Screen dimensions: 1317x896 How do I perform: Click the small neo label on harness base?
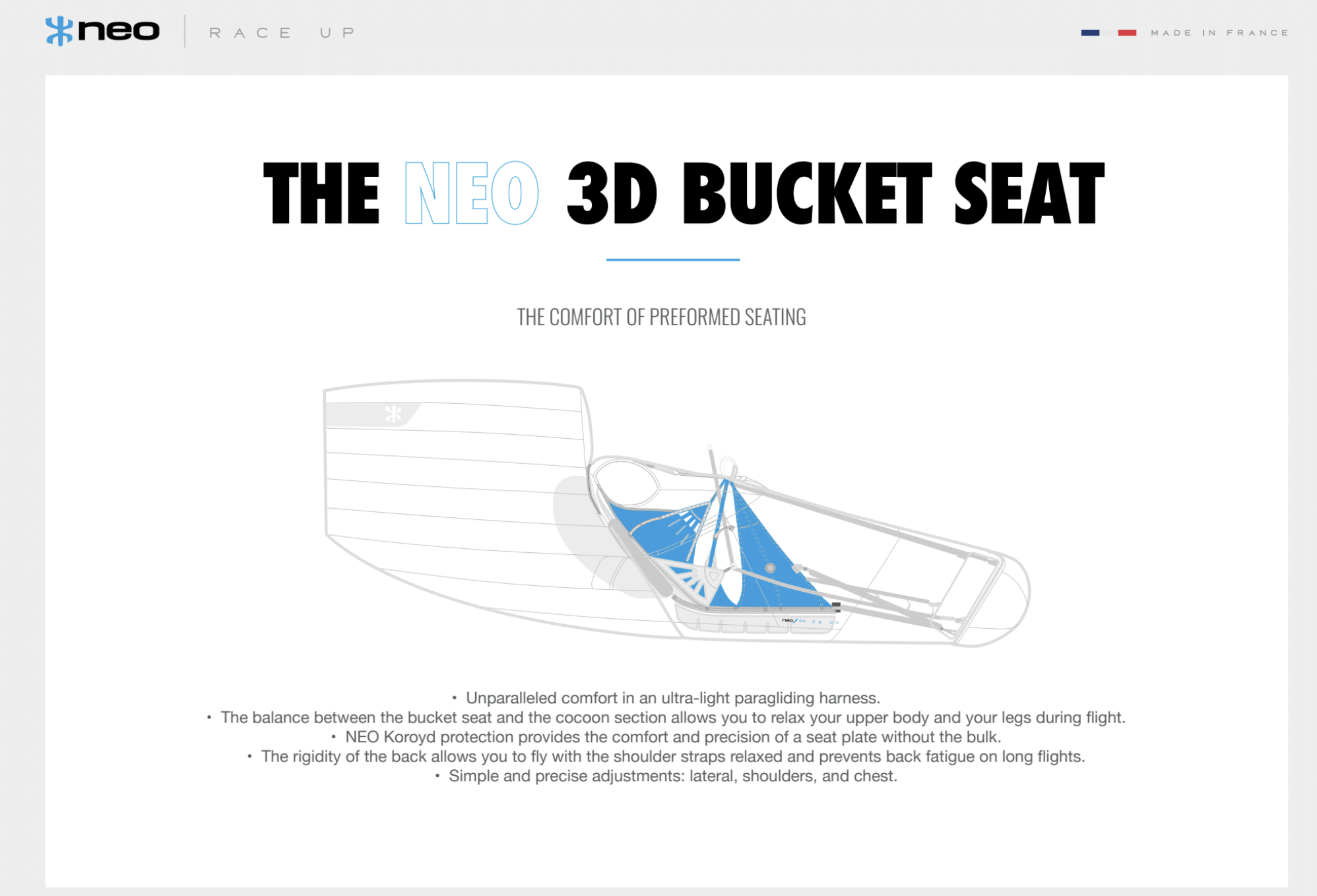[x=787, y=620]
